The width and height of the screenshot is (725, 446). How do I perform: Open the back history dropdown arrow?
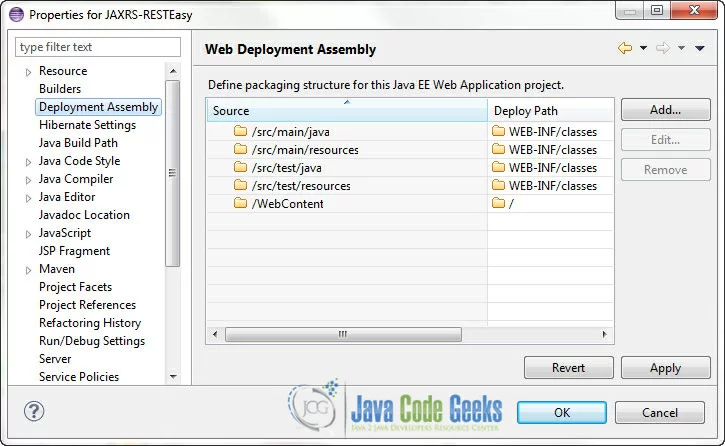643,48
